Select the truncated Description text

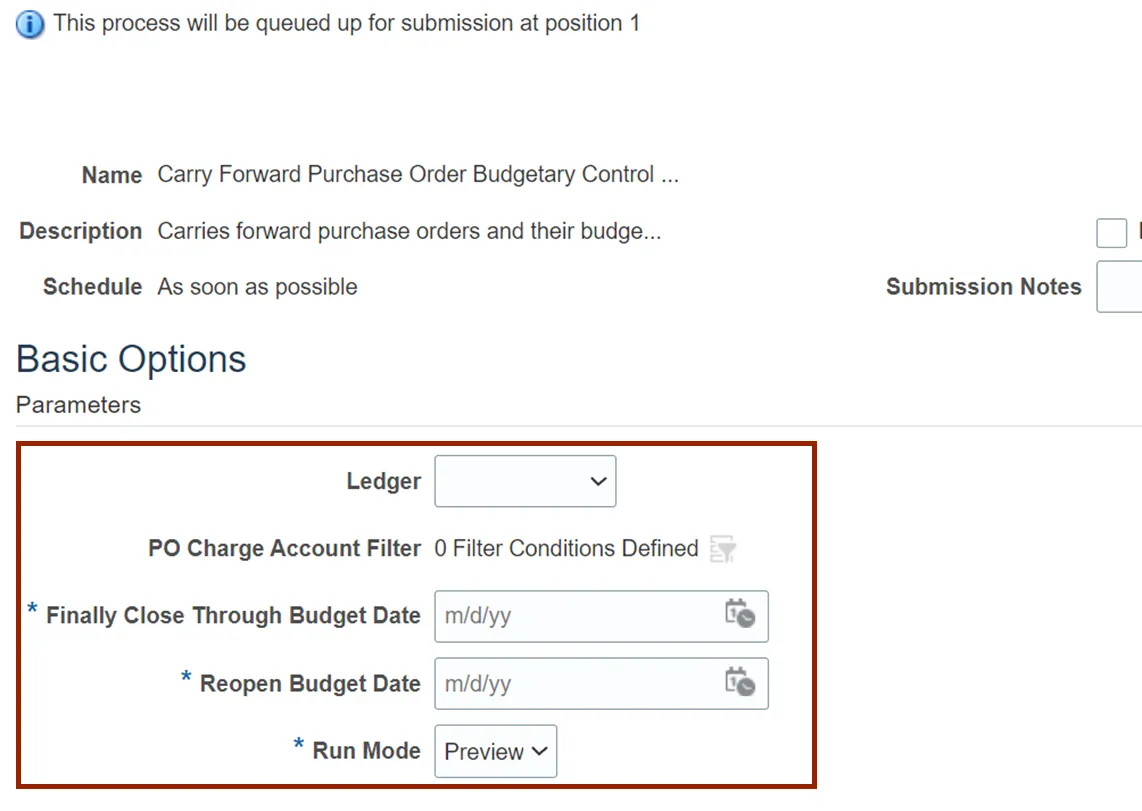409,231
